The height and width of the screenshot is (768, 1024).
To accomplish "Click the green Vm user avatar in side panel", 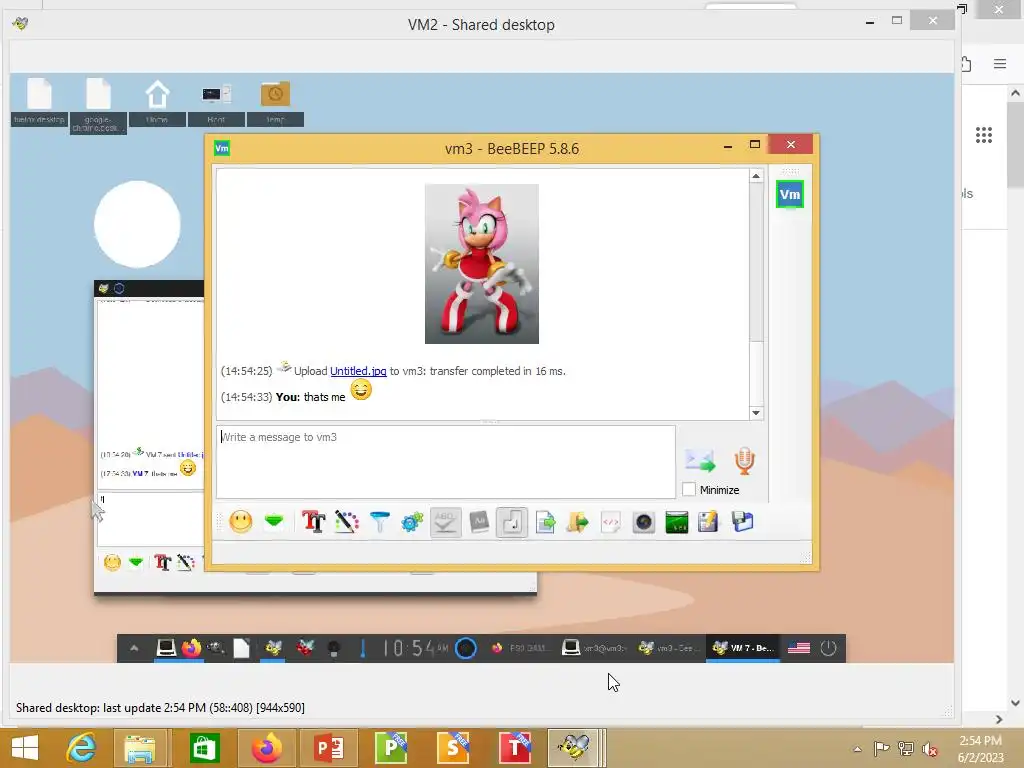I will point(790,194).
